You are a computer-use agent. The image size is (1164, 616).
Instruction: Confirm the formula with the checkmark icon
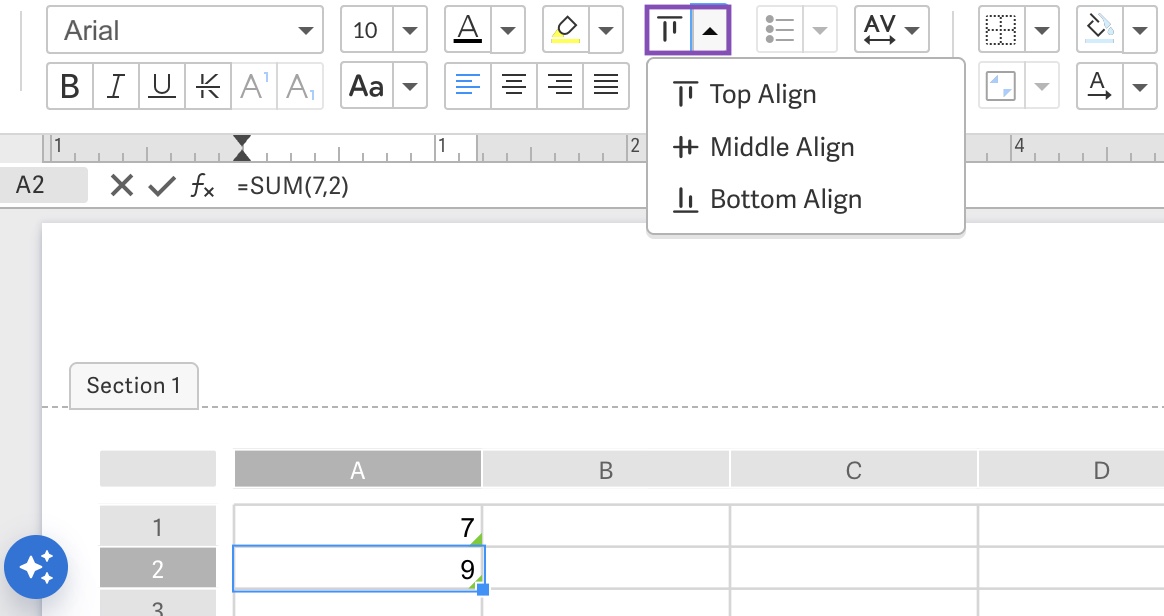point(162,186)
